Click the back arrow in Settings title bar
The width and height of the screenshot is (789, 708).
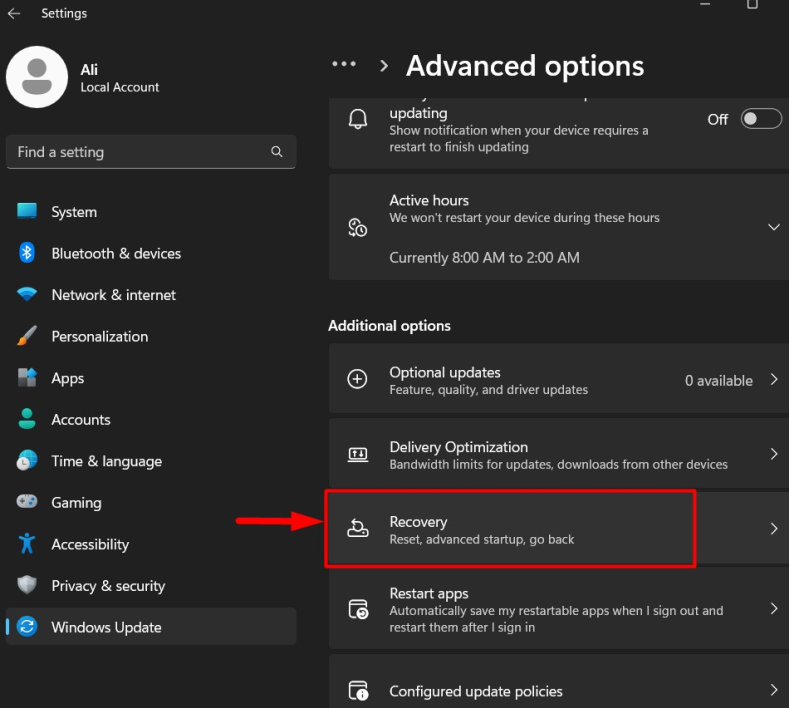tap(14, 14)
